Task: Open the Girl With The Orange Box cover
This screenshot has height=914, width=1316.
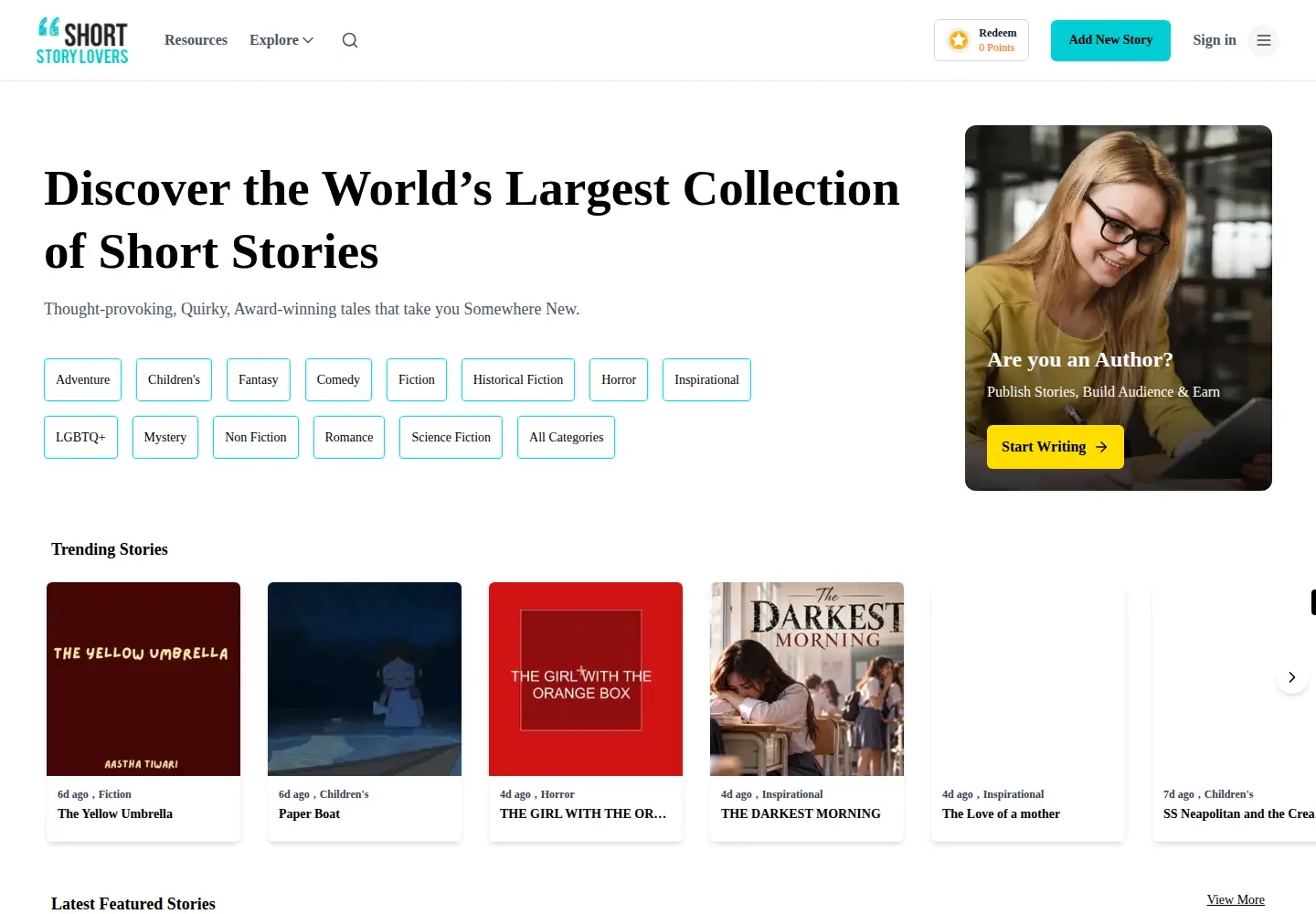Action: (x=586, y=679)
